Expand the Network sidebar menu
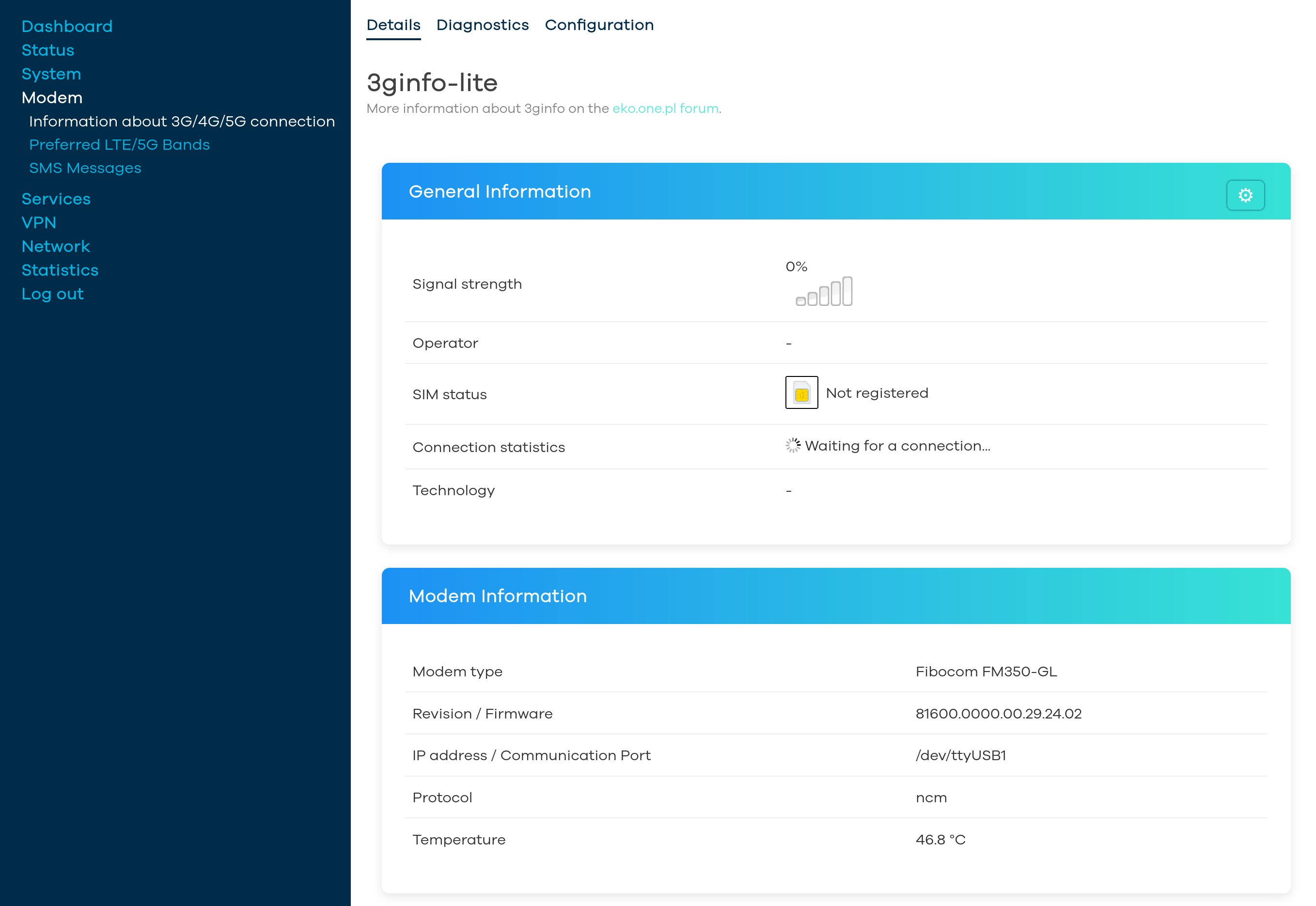The width and height of the screenshot is (1316, 906). (56, 247)
